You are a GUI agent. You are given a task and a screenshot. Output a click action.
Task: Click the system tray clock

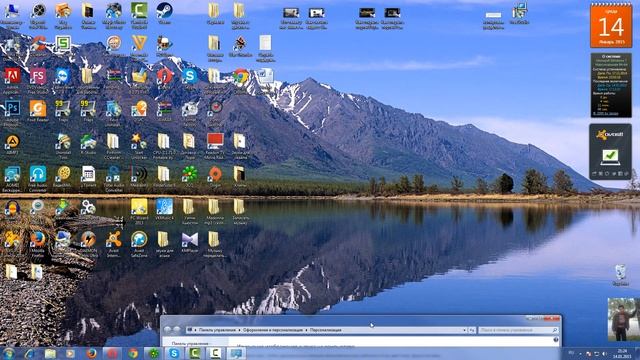click(x=623, y=353)
